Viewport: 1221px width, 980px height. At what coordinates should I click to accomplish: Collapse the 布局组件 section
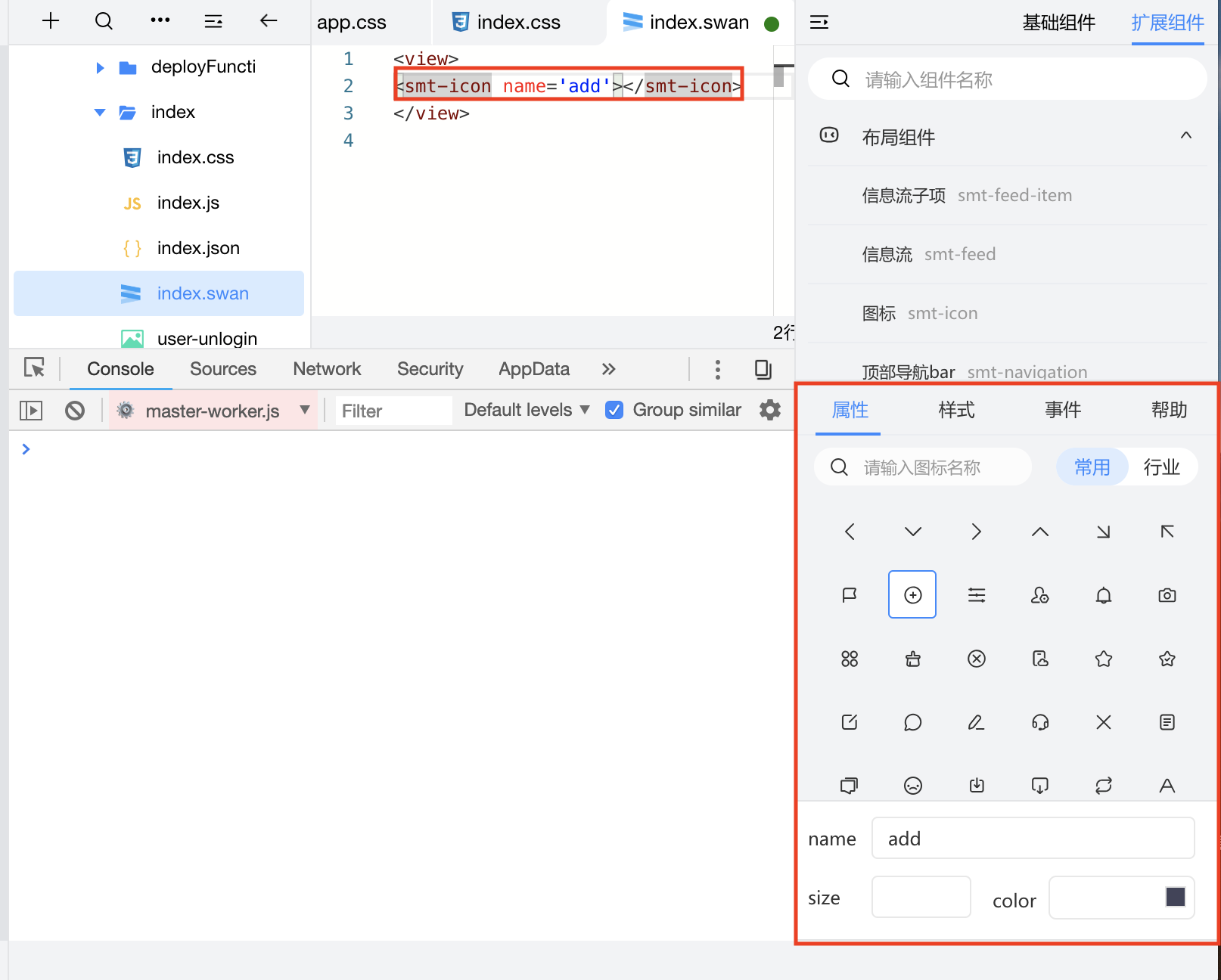1185,136
